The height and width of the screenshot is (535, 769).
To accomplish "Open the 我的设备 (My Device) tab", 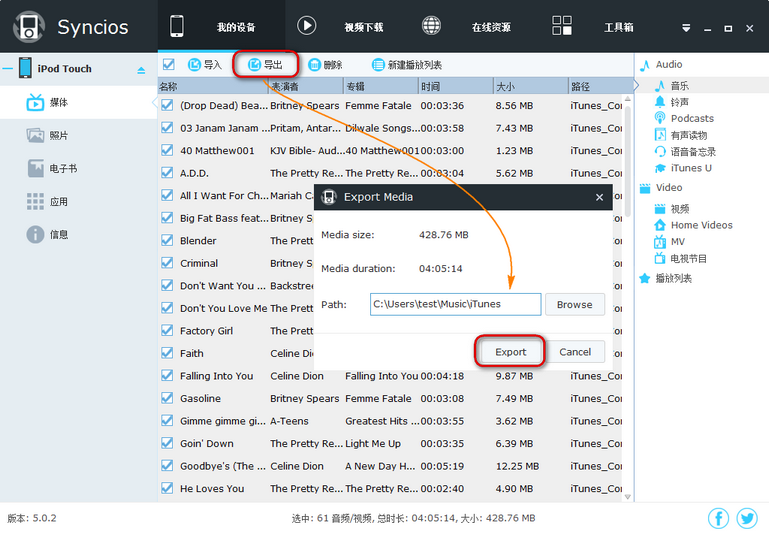I will pos(221,26).
